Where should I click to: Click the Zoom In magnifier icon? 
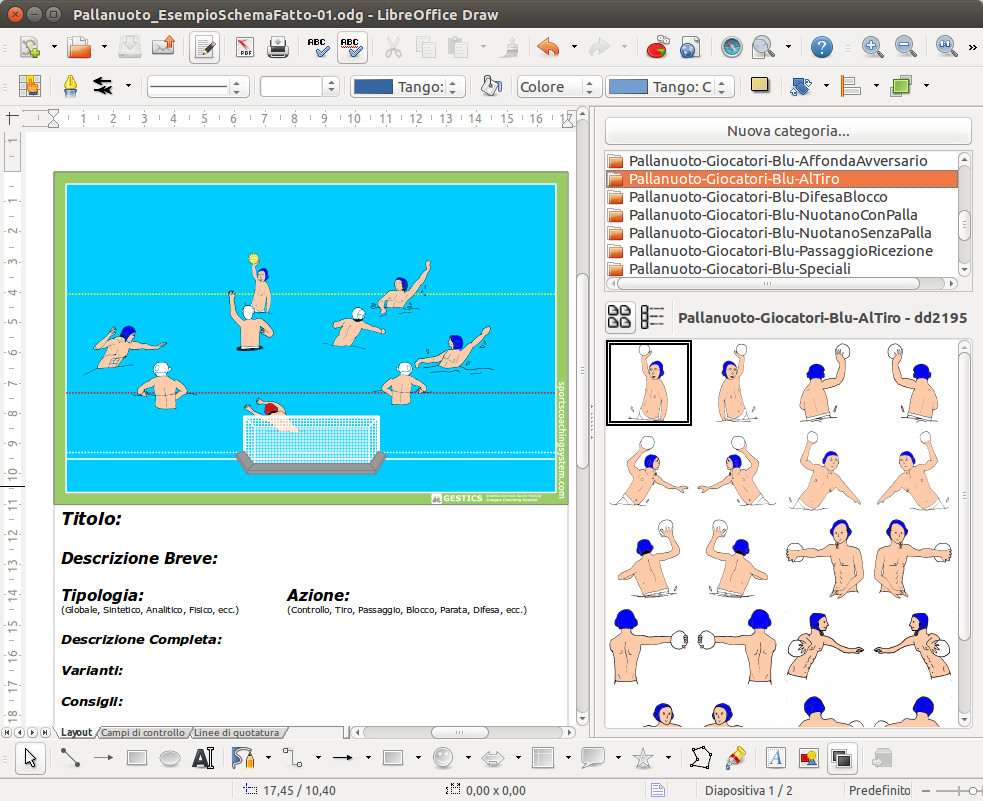tap(872, 46)
